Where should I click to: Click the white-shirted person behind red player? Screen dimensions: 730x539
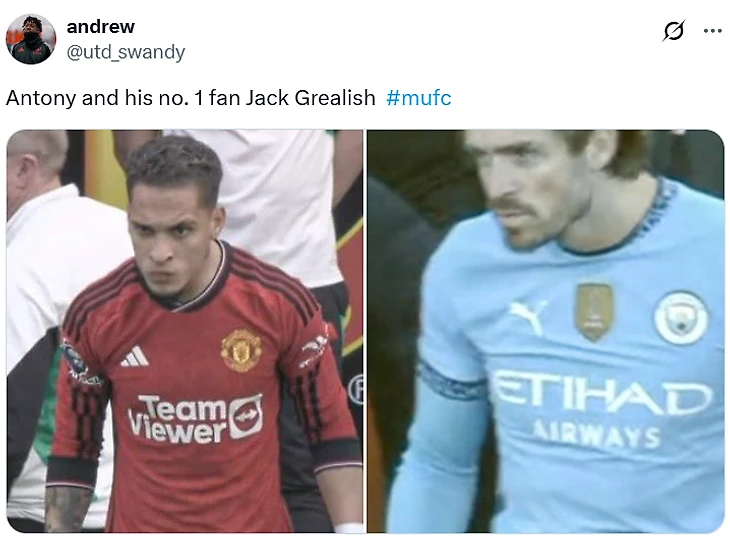coord(279,205)
